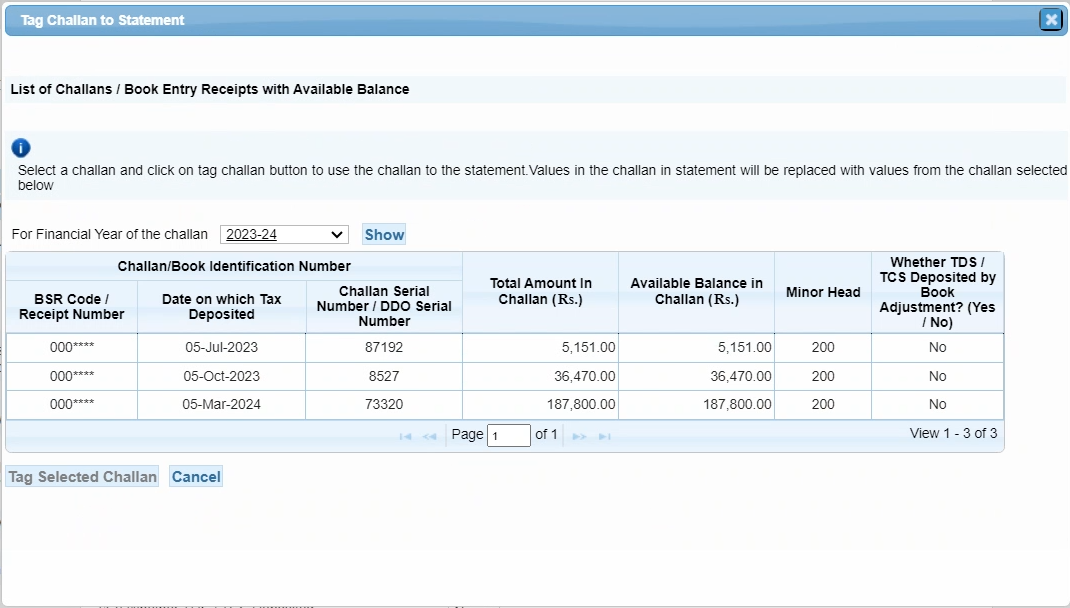Click challan serial number 8527

(x=384, y=376)
